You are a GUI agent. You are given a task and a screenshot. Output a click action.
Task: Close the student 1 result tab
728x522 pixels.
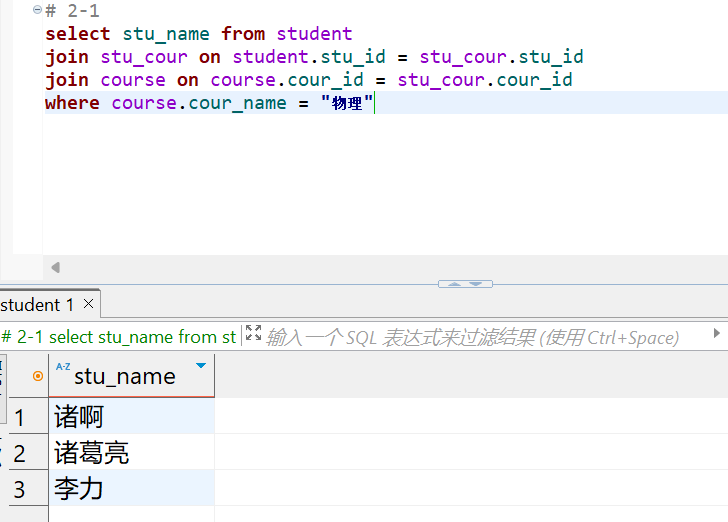click(x=88, y=304)
